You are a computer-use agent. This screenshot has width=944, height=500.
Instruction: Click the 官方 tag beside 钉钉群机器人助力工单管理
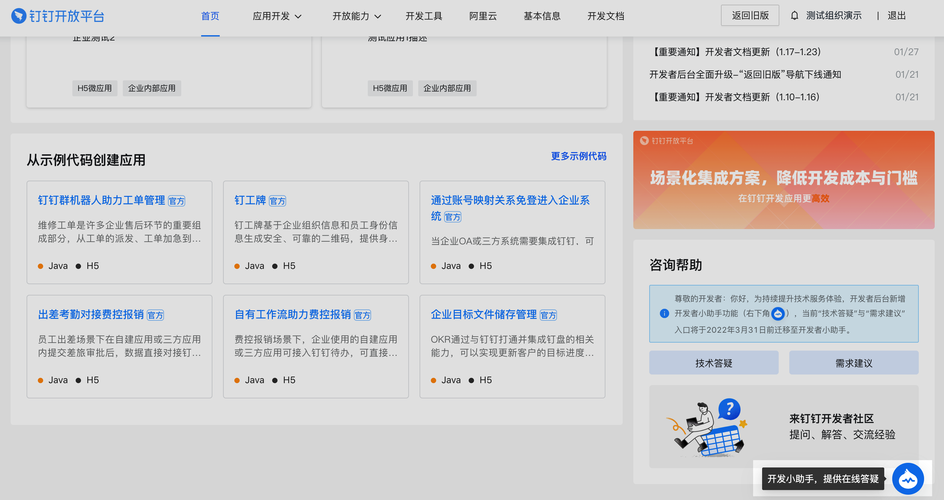(x=176, y=201)
